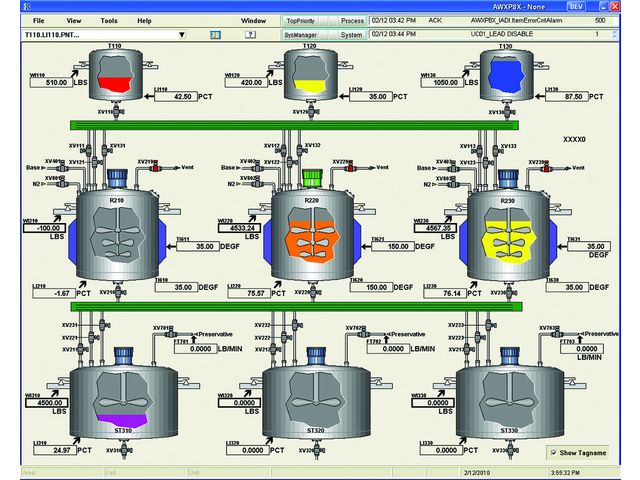The height and width of the screenshot is (480, 640).
Task: Click the XV801 N2 inlet valve
Action: 62,184
